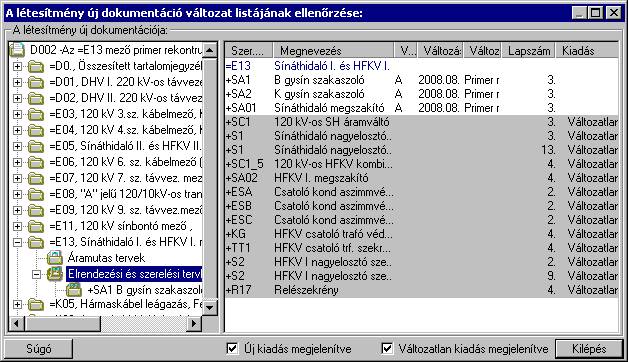628x362 pixels.
Task: Click the Kilépés button to exit
Action: 589,349
